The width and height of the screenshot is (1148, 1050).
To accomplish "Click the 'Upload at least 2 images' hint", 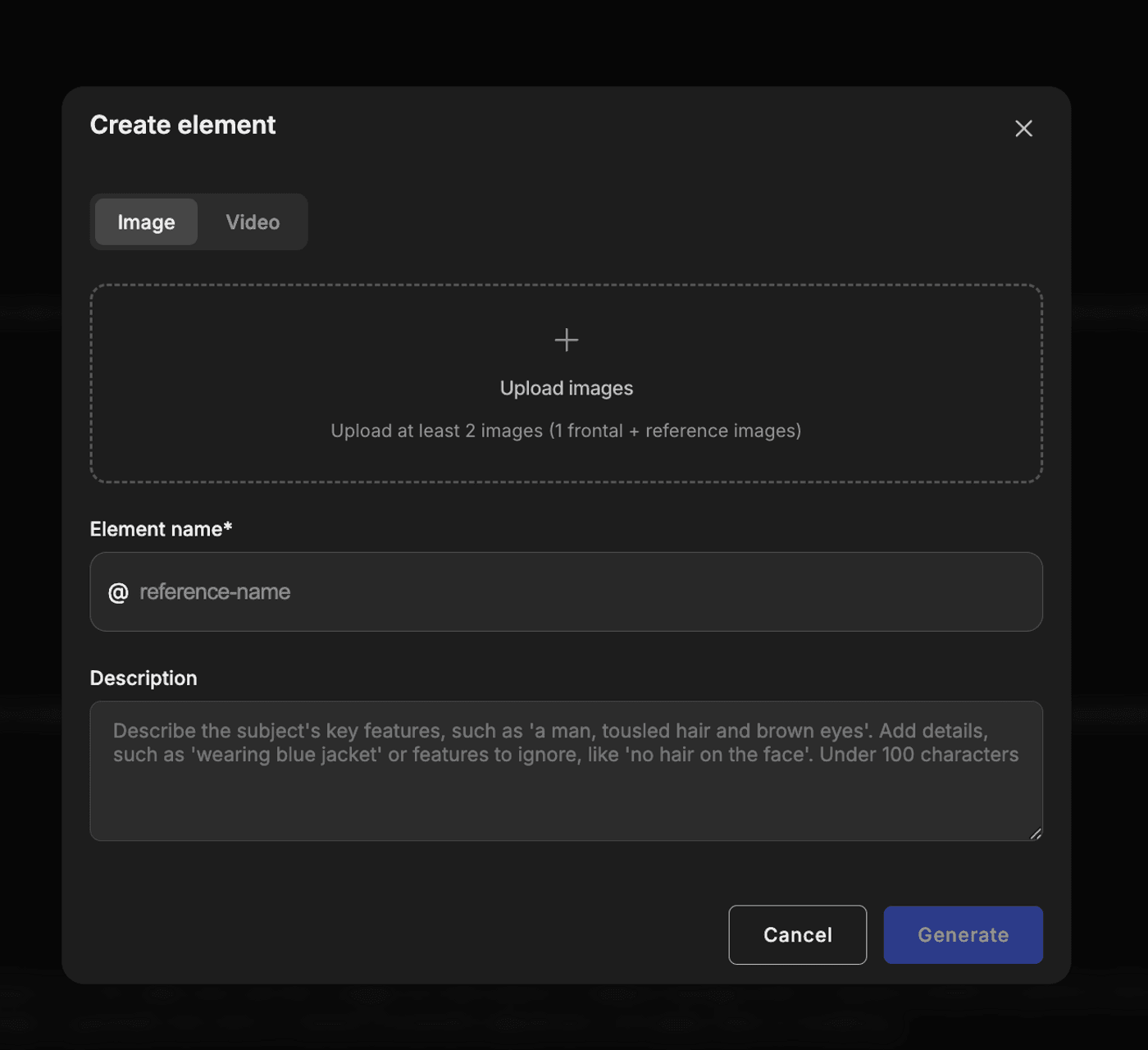I will [566, 431].
